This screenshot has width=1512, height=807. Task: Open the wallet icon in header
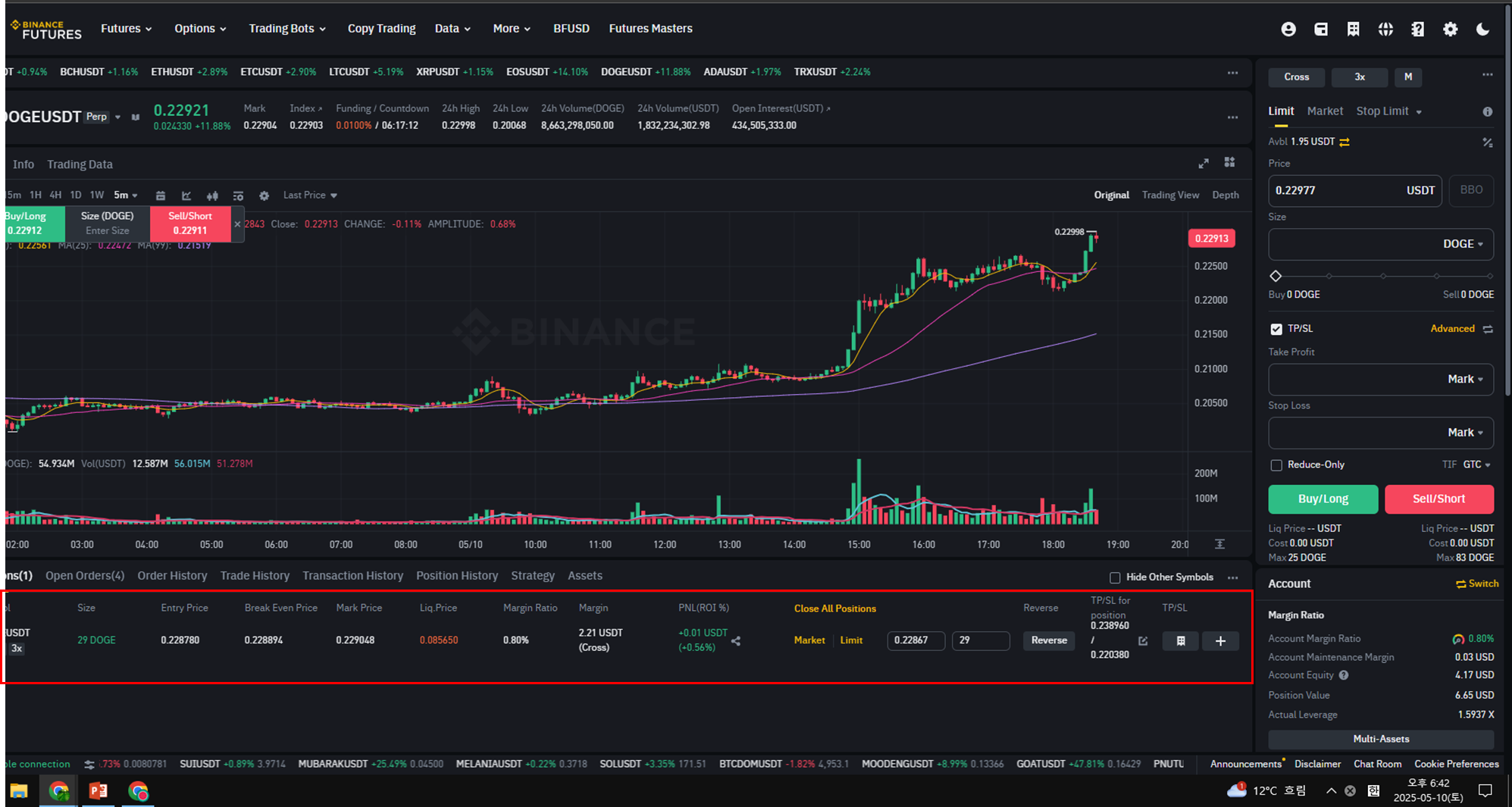1321,29
